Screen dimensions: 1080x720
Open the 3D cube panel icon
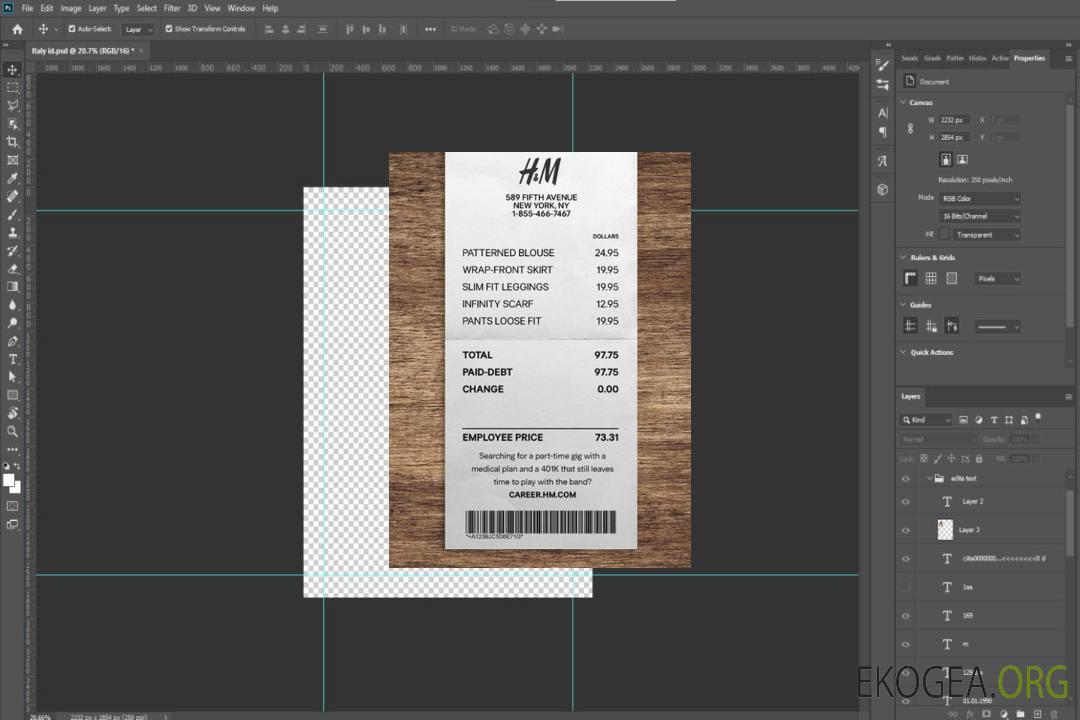coord(883,189)
